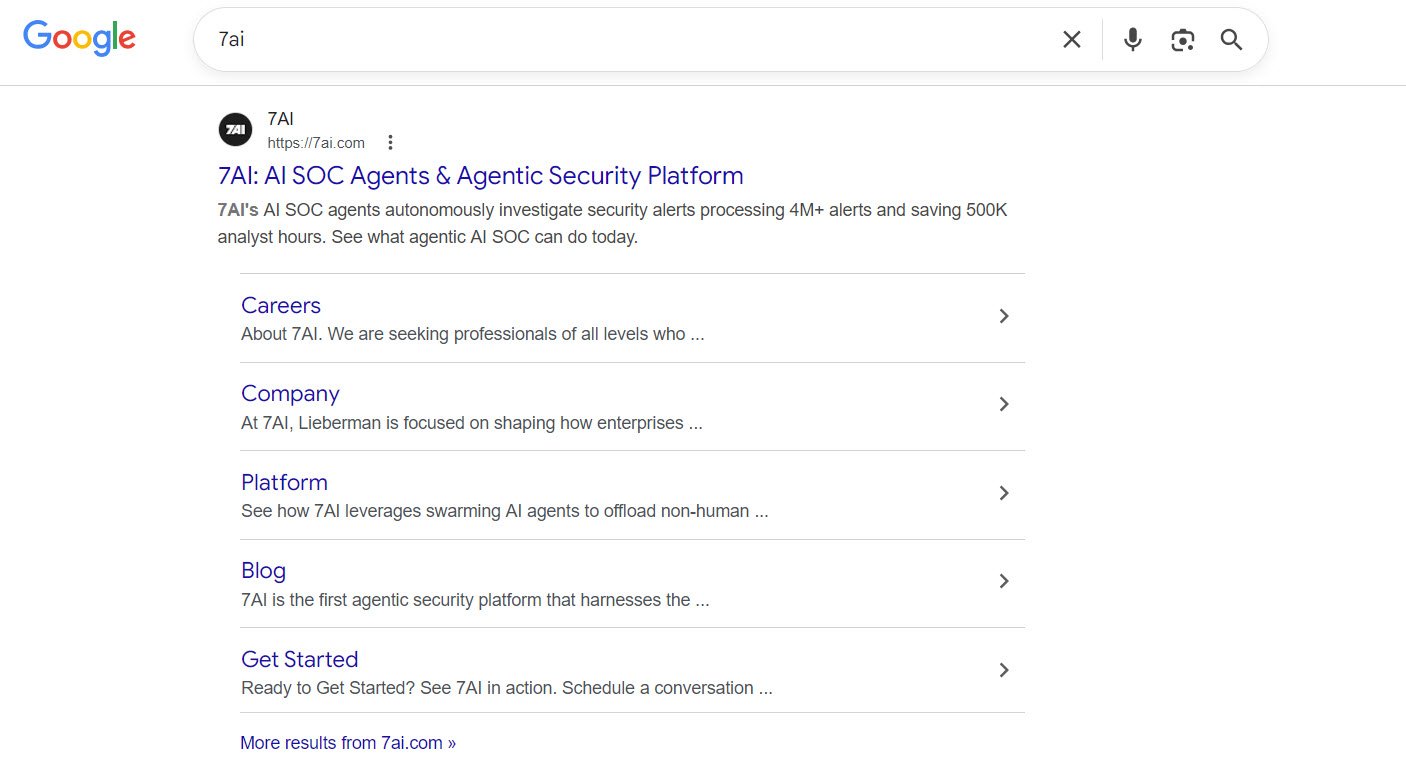Click inside the search field containing 7ai
1406x775 pixels.
600,40
